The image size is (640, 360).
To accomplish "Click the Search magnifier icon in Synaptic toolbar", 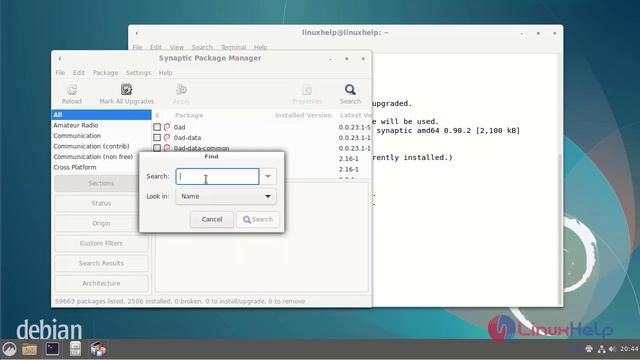I will click(350, 89).
